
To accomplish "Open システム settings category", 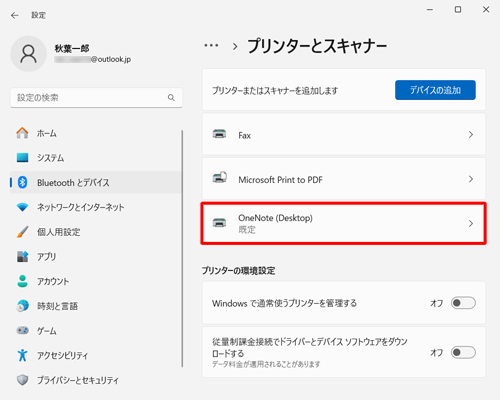I will point(96,157).
